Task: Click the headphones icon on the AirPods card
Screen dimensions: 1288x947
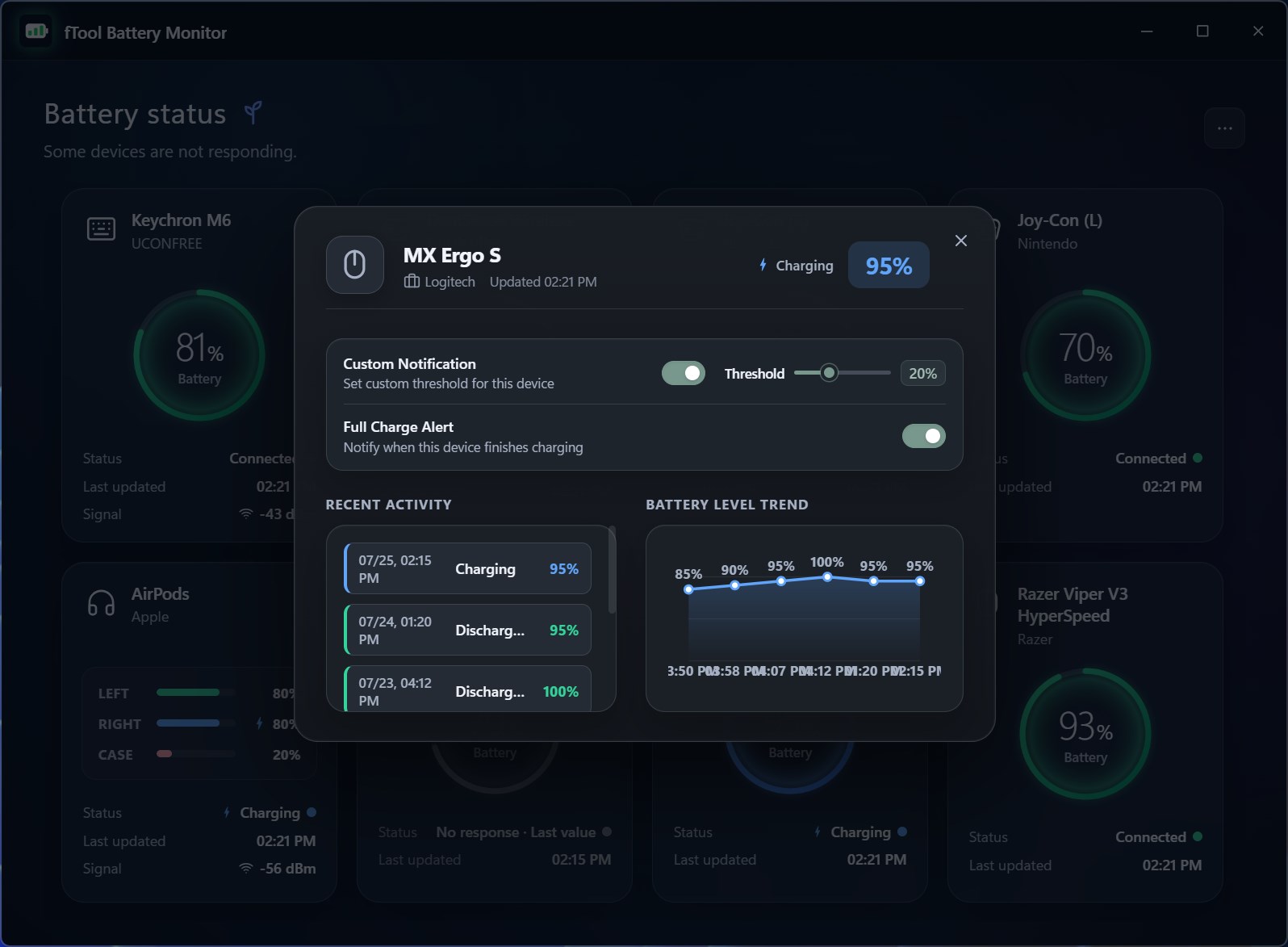Action: (101, 603)
